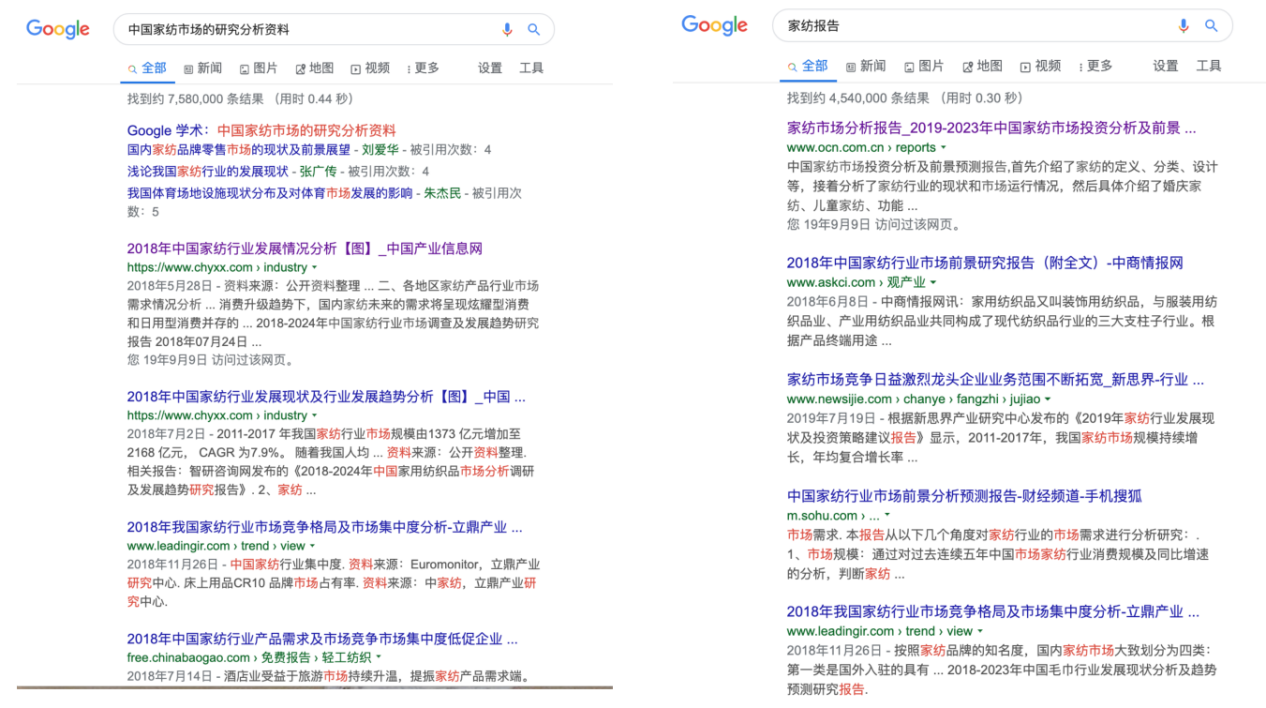Image resolution: width=1266 pixels, height=708 pixels.
Task: Click the Google 学术 scholar link
Action: (167, 130)
